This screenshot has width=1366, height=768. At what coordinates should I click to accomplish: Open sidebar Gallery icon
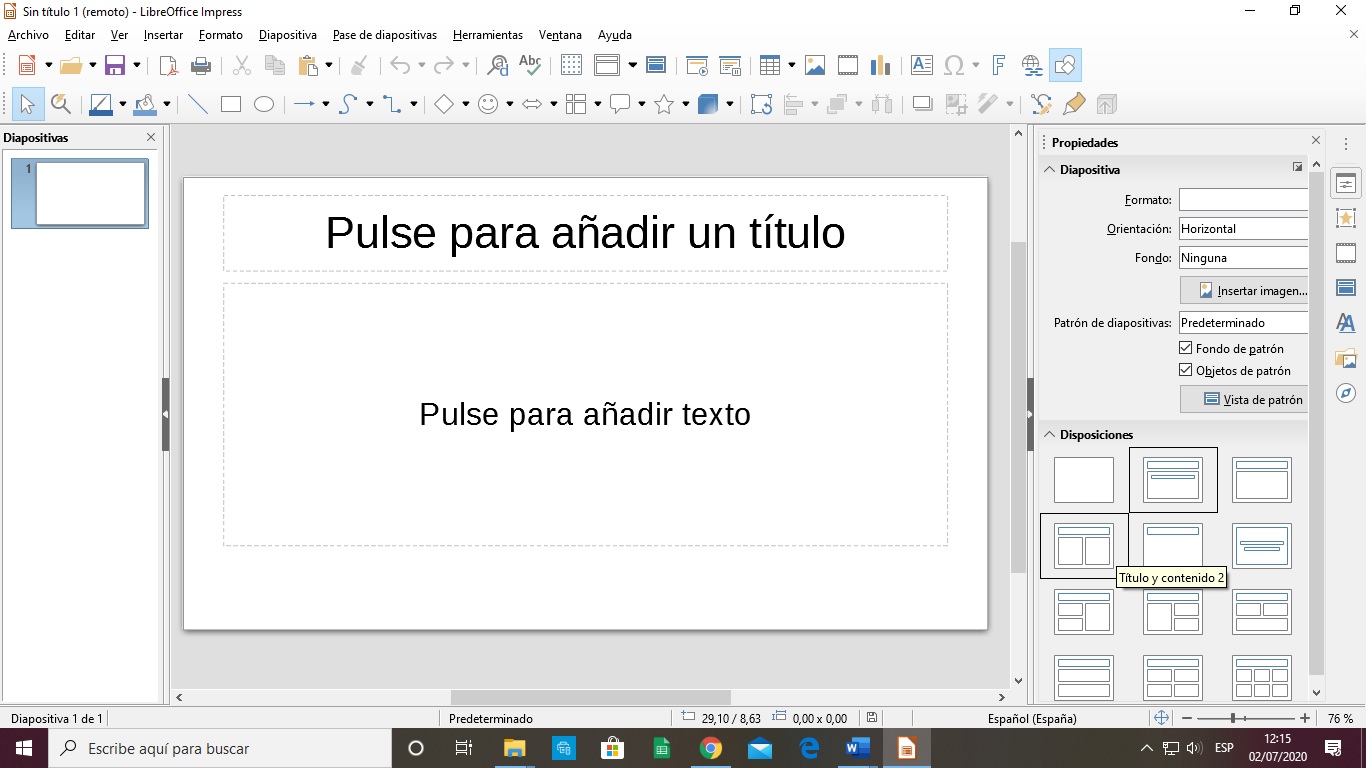pyautogui.click(x=1346, y=358)
